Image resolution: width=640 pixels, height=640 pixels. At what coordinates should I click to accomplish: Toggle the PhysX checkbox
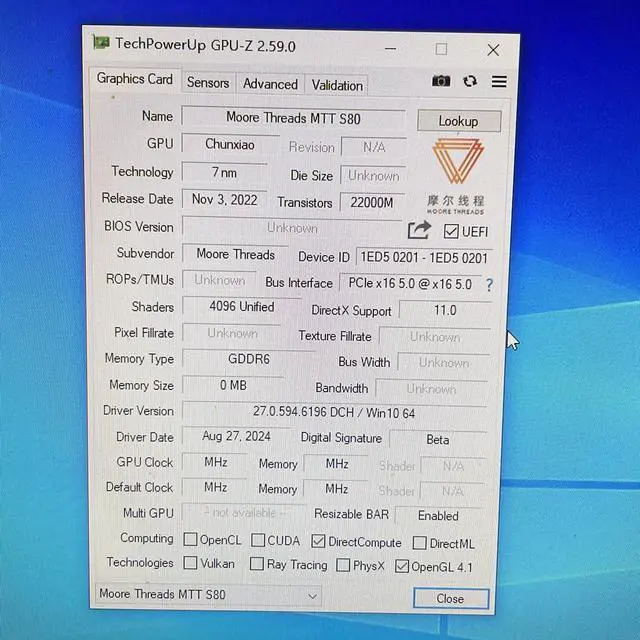[343, 565]
